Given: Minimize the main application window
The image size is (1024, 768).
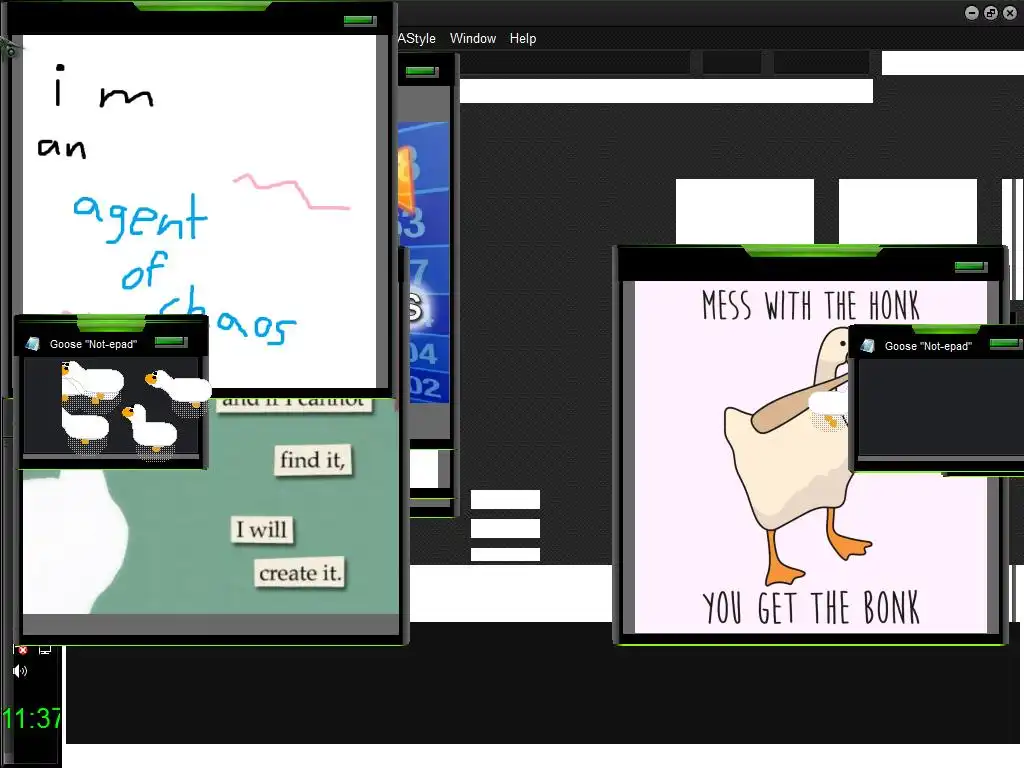Looking at the screenshot, I should (972, 13).
